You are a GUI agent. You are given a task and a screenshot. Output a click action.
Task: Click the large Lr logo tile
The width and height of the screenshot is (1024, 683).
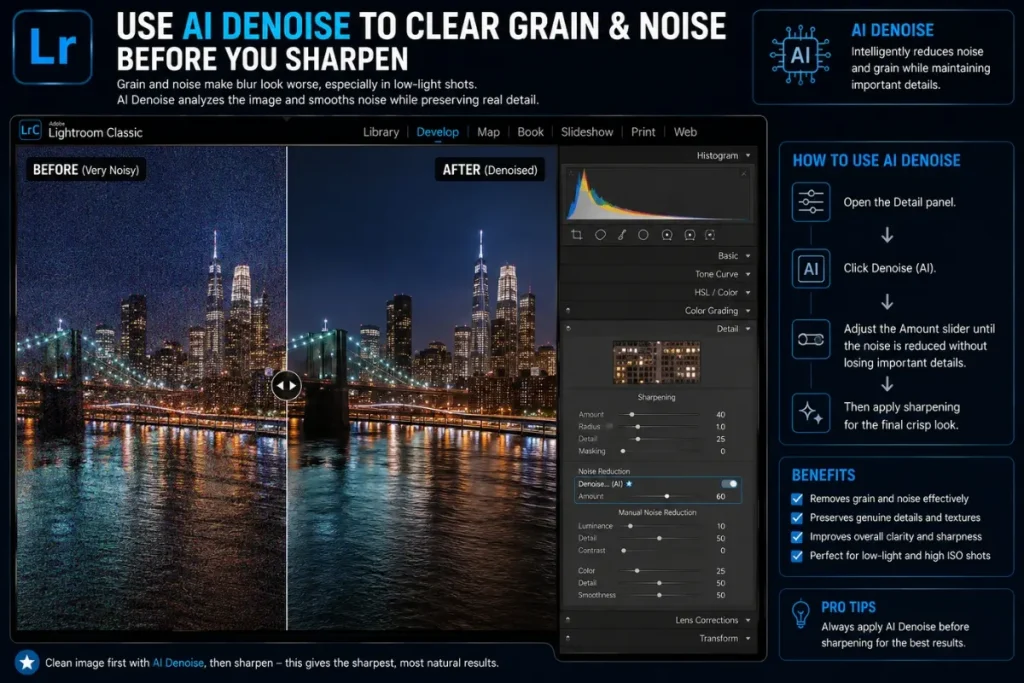tap(53, 47)
